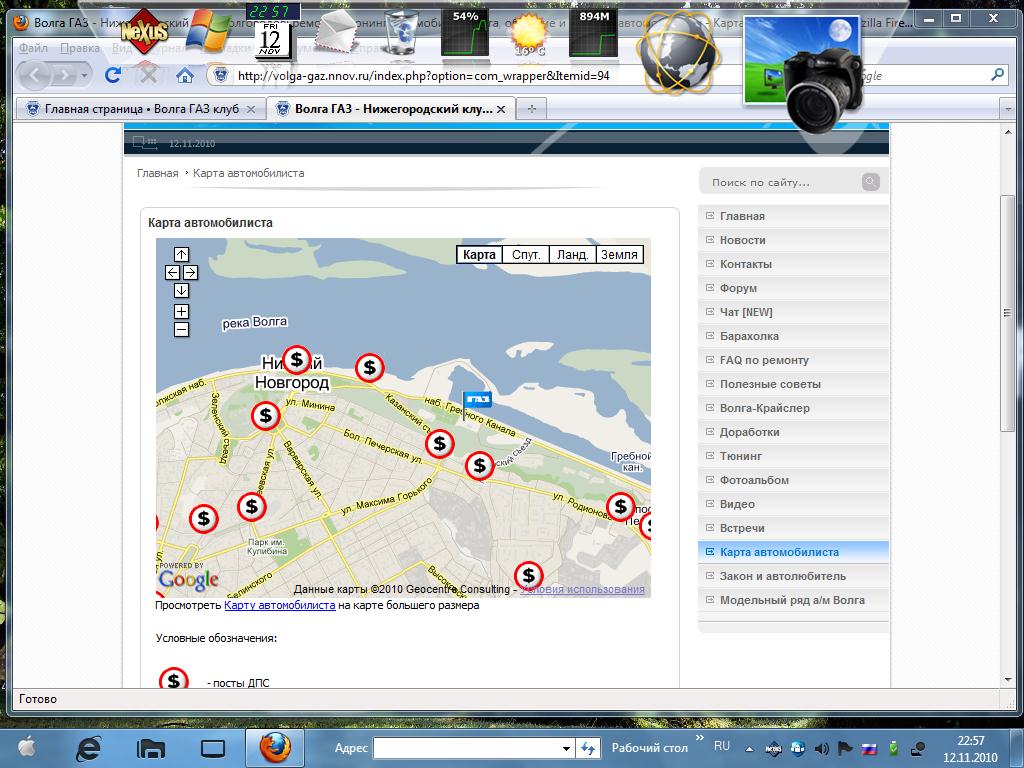Viewport: 1024px width, 768px height.
Task: Open 'Модельный ряд а/м Волга' sidebar item
Action: (793, 600)
